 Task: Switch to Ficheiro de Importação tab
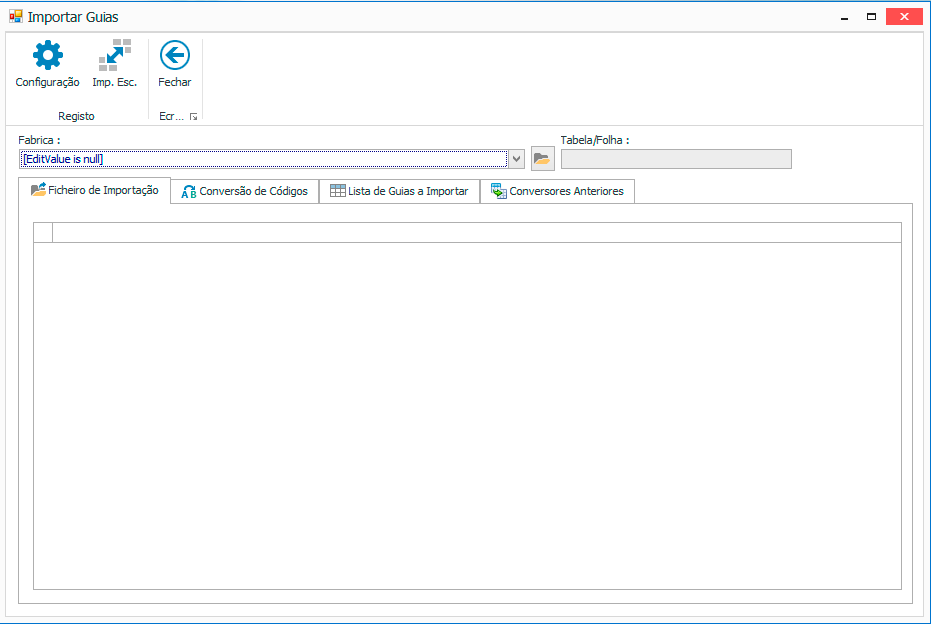pos(94,190)
